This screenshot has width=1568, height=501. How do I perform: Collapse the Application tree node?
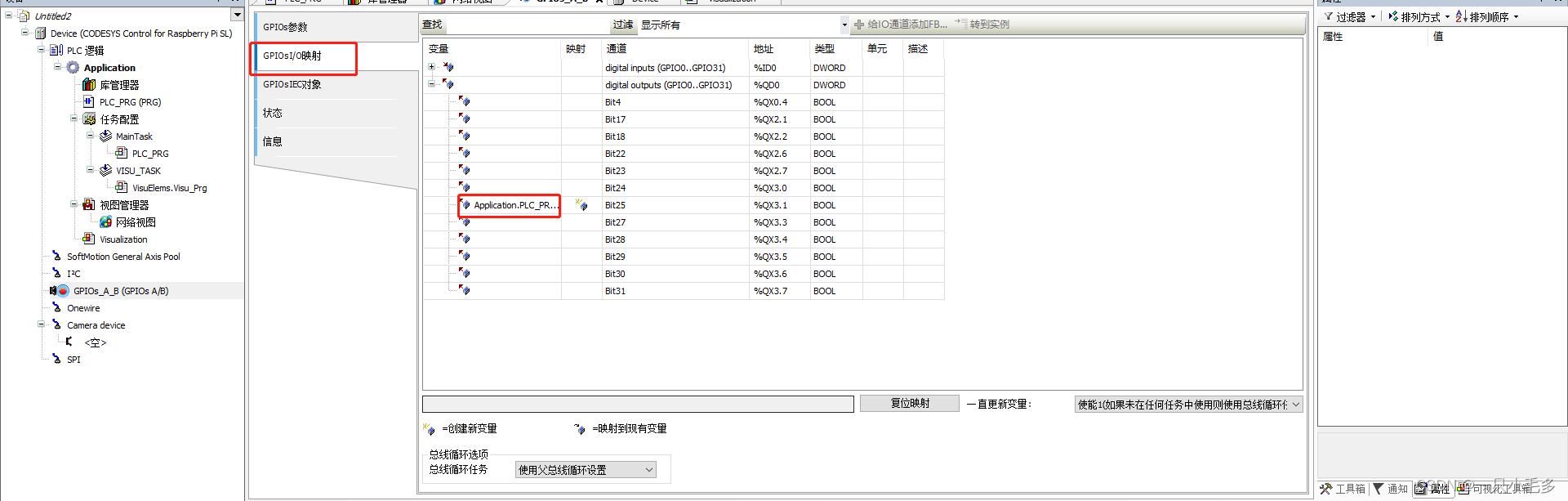(x=57, y=67)
